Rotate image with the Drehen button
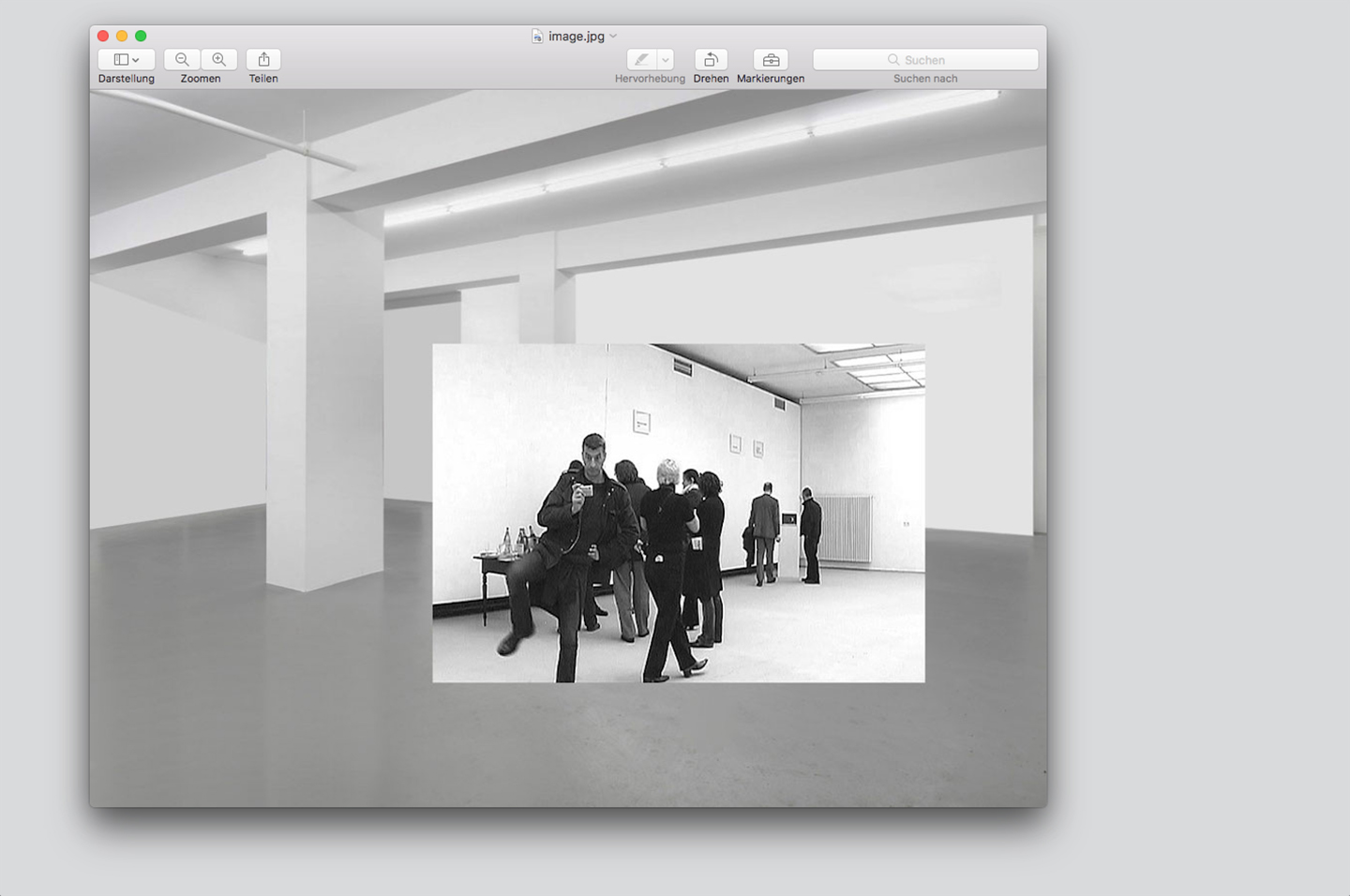Viewport: 1350px width, 896px height. 711,59
